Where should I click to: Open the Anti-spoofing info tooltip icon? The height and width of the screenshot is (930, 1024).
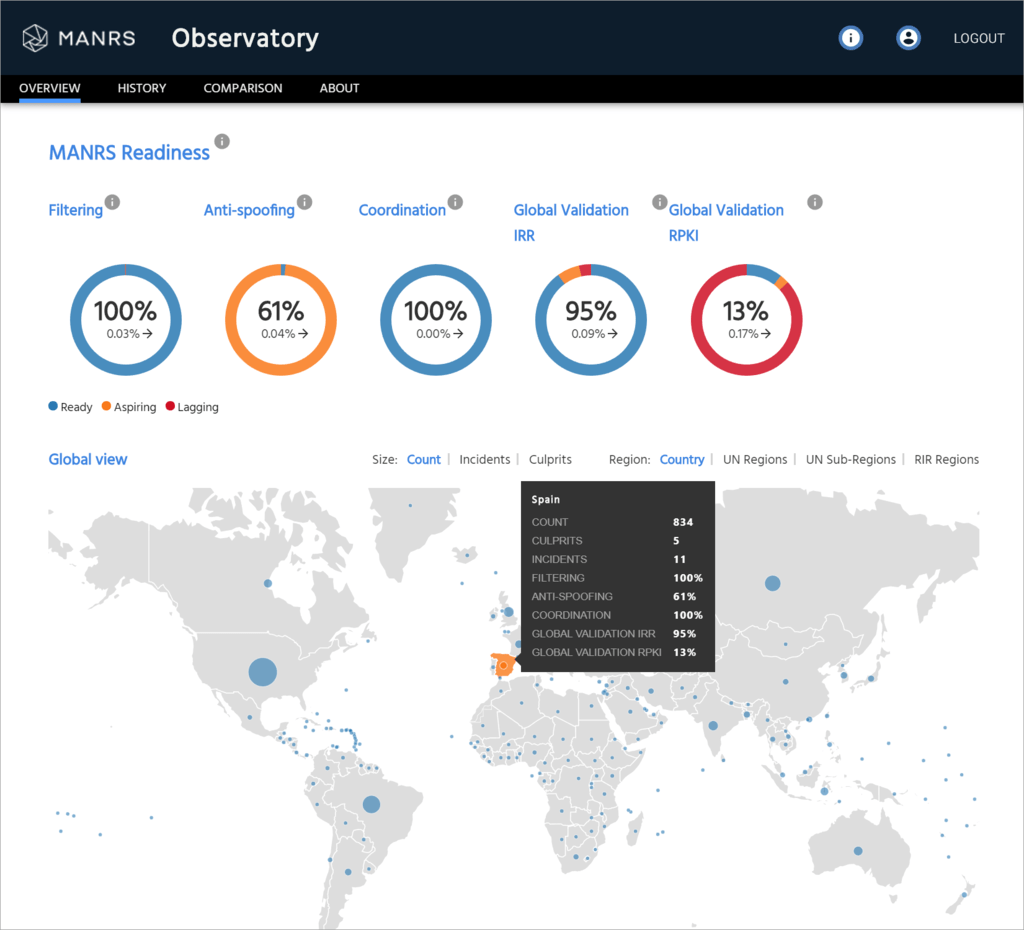point(304,202)
